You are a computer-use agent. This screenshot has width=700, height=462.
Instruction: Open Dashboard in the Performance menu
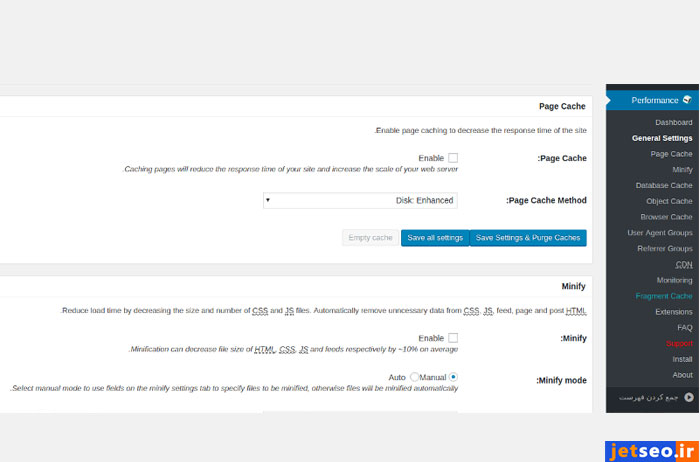(673, 122)
